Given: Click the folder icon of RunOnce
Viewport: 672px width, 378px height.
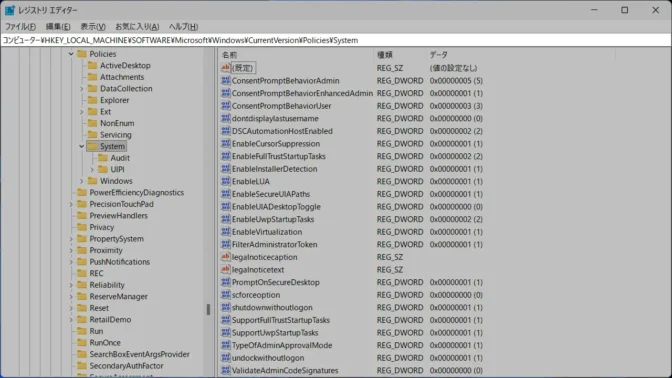Looking at the screenshot, I should [82, 342].
